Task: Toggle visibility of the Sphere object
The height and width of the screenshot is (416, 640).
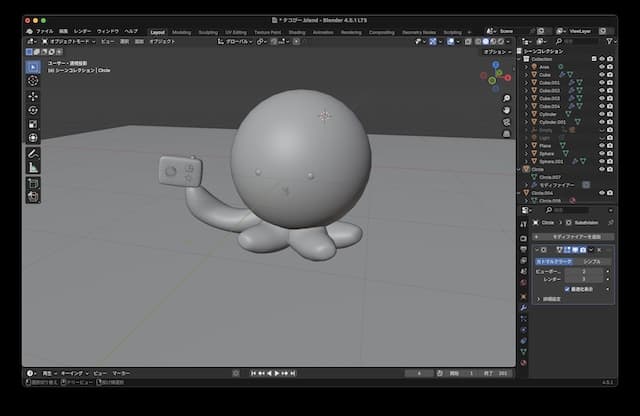Action: coord(602,153)
